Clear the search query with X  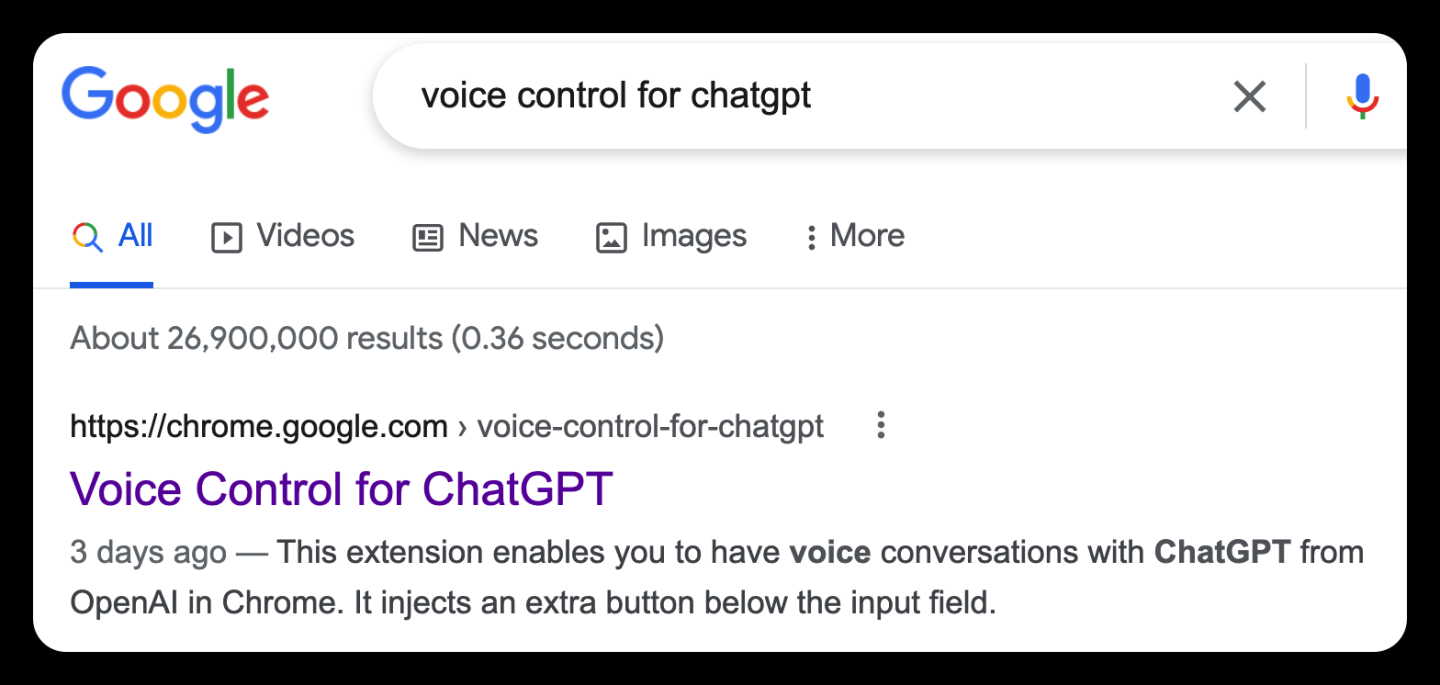[x=1249, y=97]
